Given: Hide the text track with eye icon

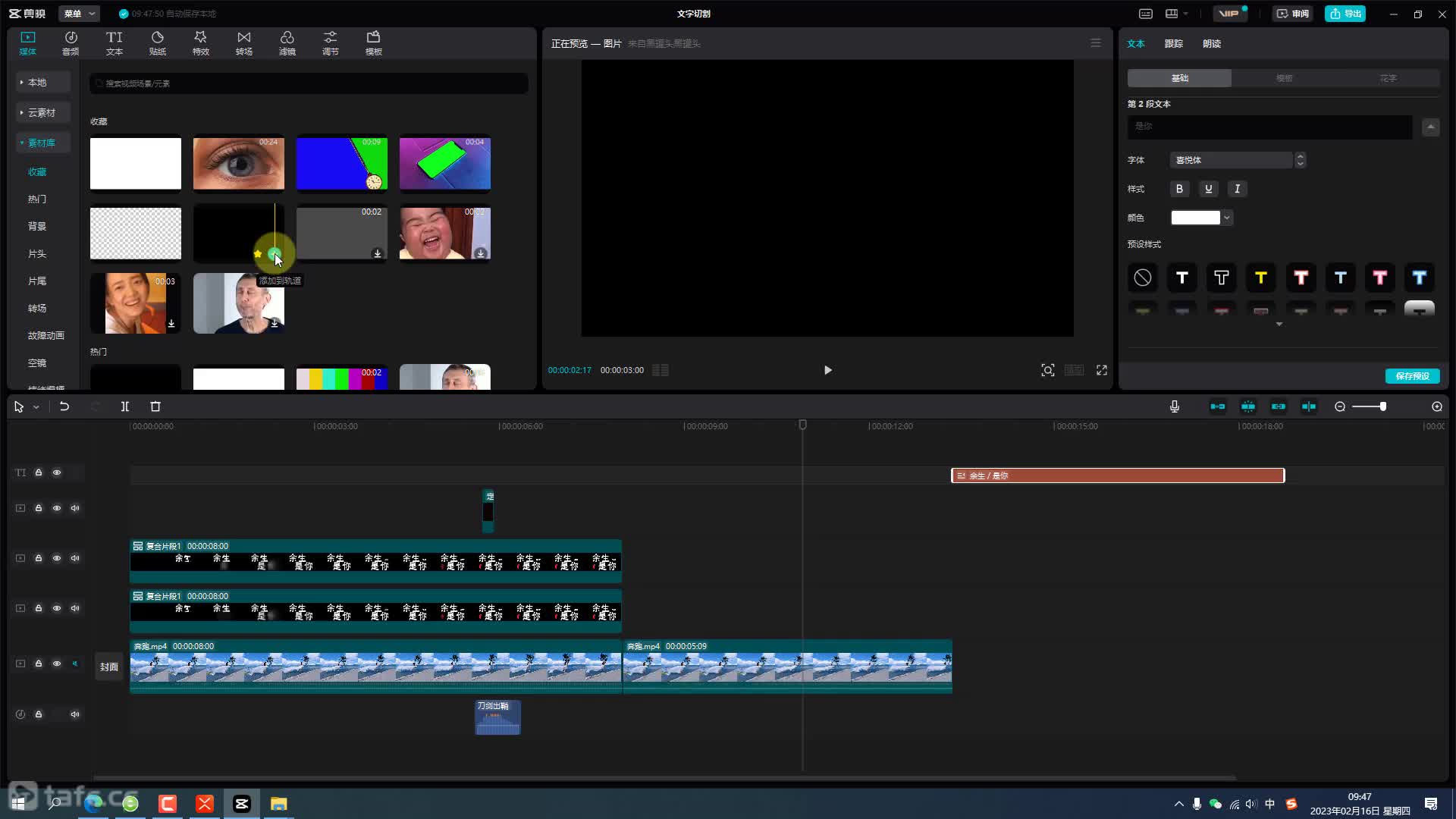Looking at the screenshot, I should point(57,472).
